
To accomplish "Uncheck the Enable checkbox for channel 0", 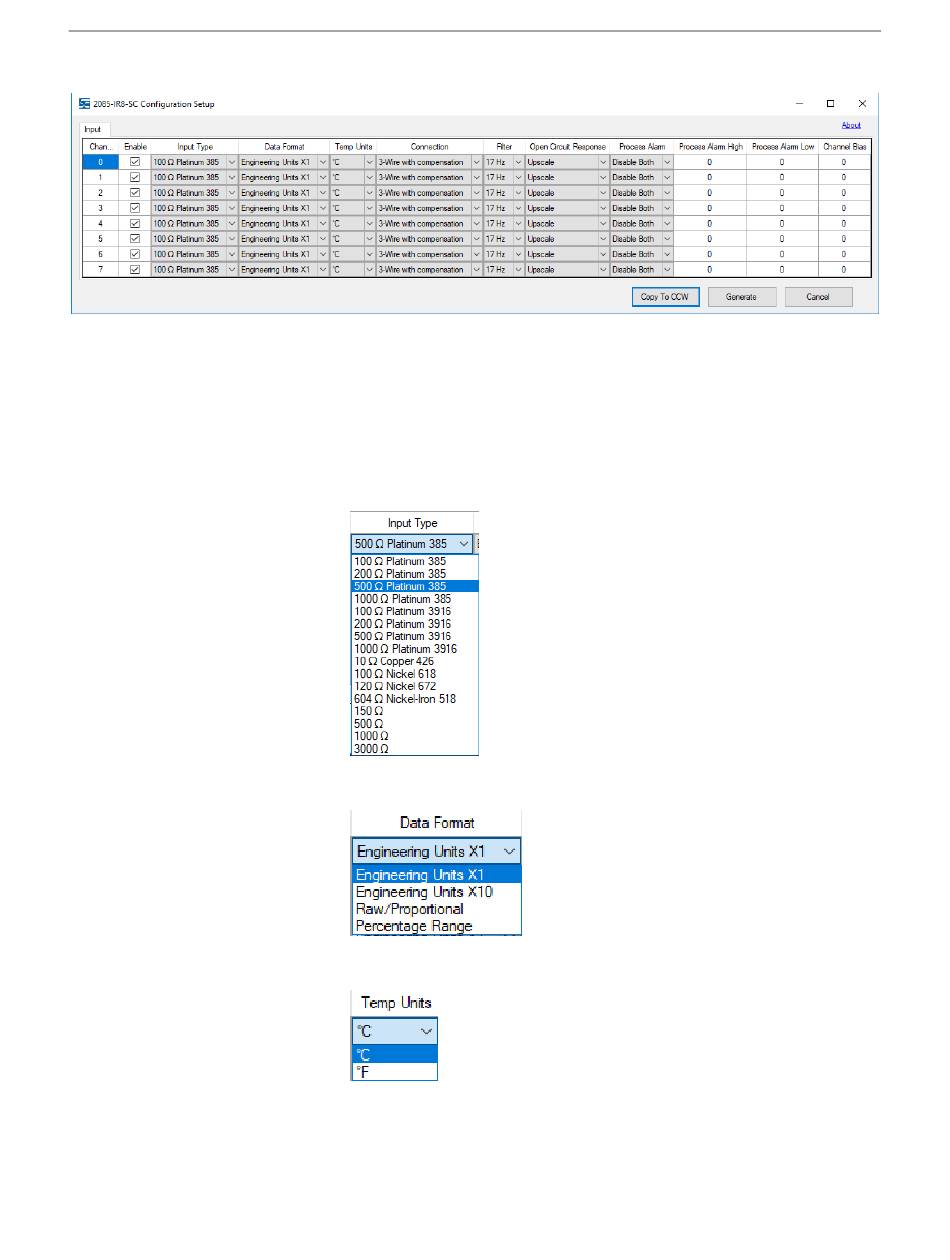I will (135, 162).
